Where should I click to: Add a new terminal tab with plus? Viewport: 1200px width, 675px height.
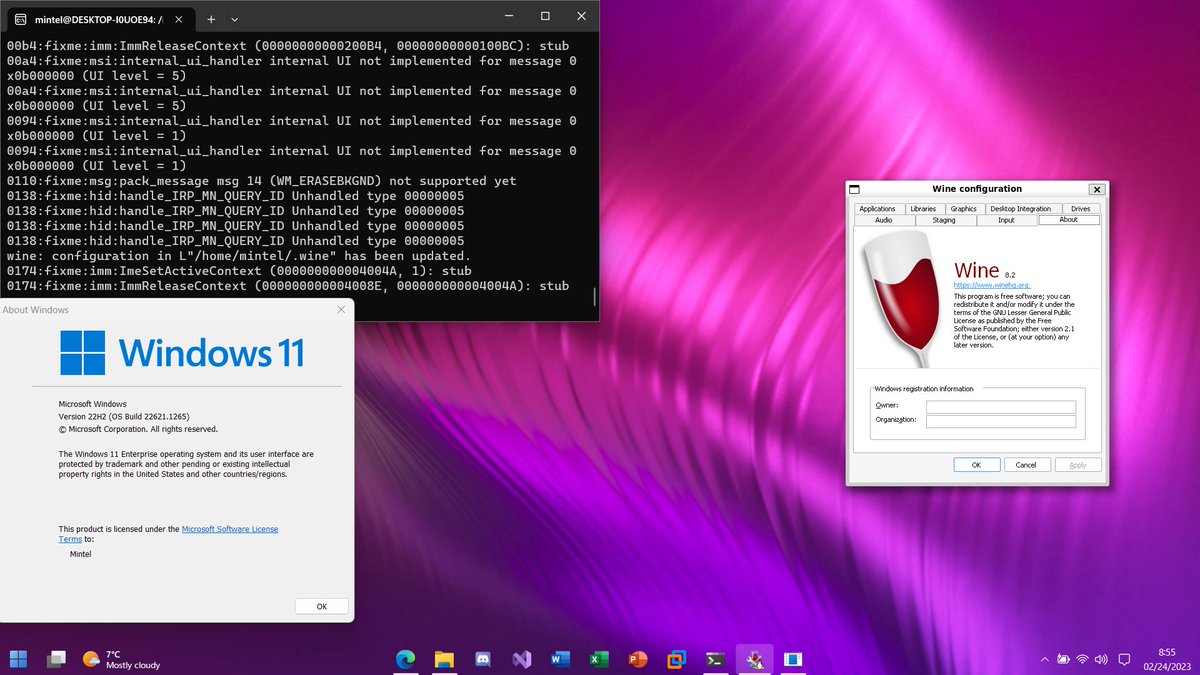211,18
